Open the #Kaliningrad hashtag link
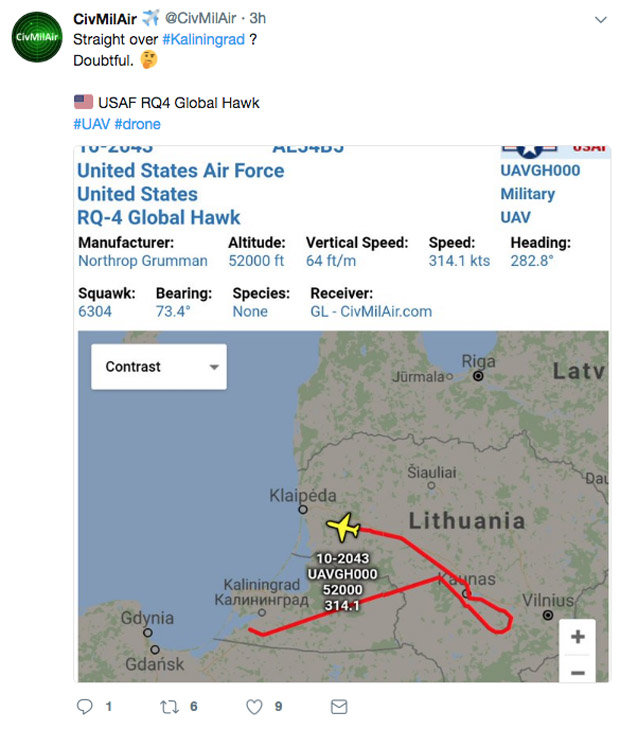The image size is (620, 730). (203, 39)
